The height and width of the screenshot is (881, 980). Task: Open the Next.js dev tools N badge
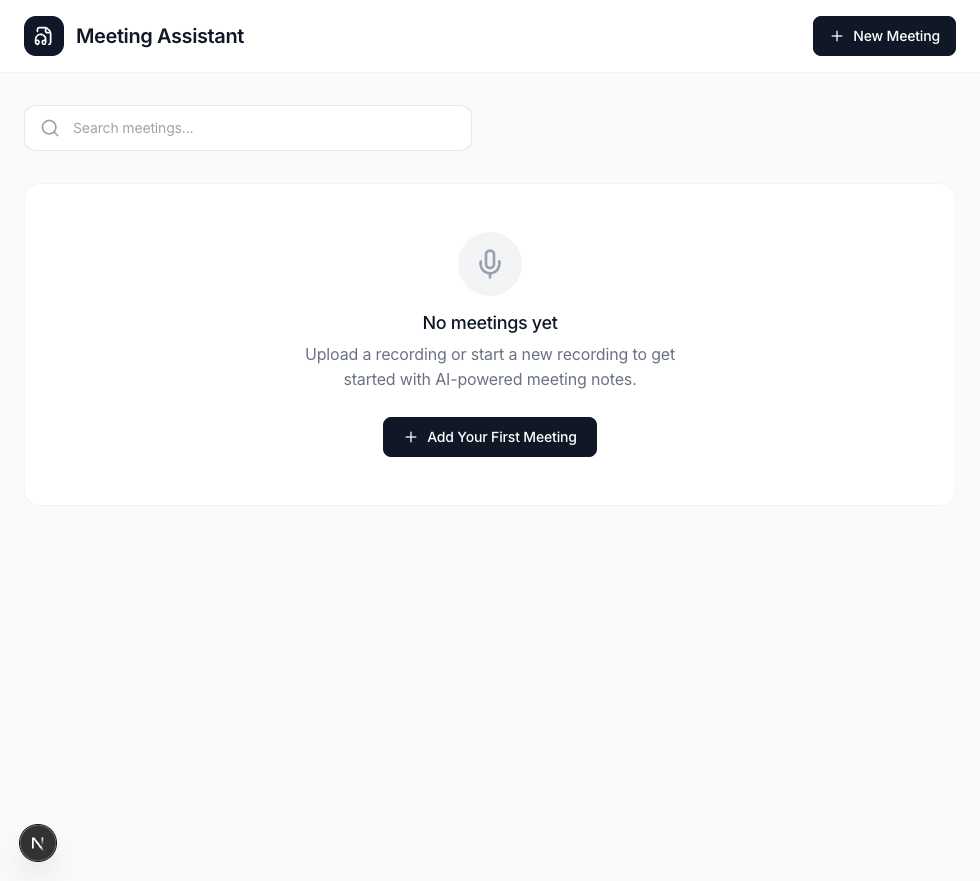click(x=38, y=843)
